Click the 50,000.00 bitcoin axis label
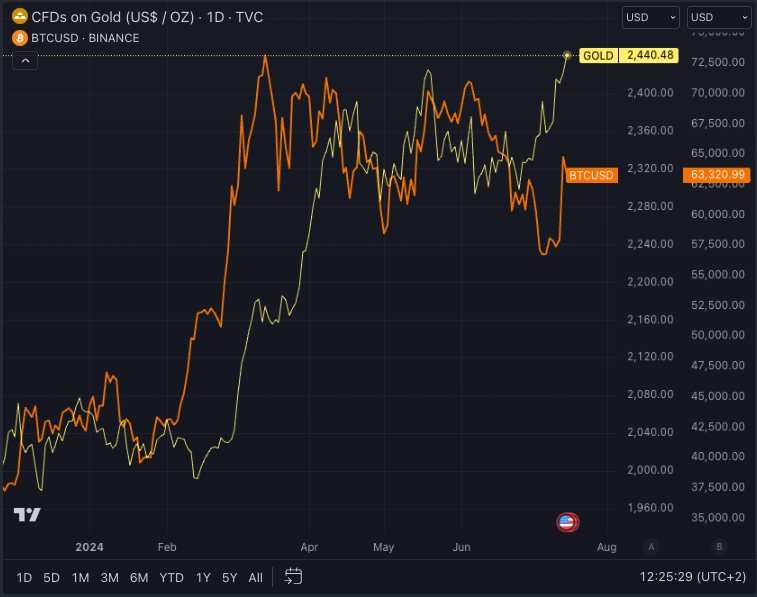The height and width of the screenshot is (597, 757). click(x=717, y=335)
